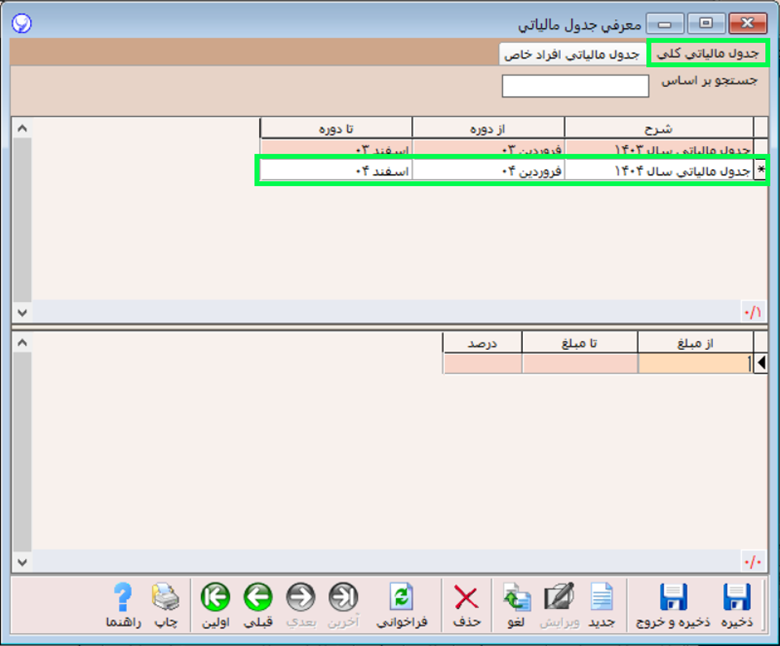Click the از دوره column header
Screen dimensions: 780x646
pos(488,128)
